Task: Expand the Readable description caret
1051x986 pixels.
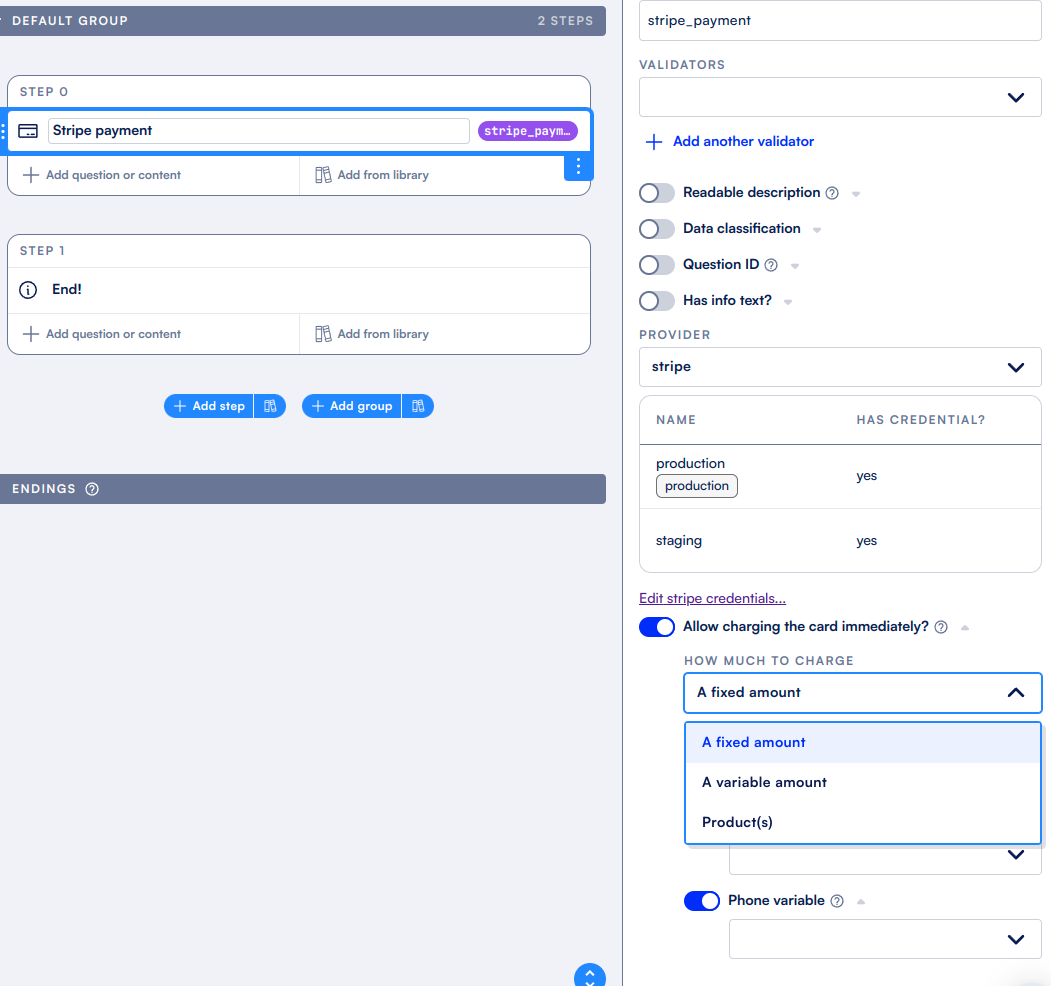Action: click(x=856, y=194)
